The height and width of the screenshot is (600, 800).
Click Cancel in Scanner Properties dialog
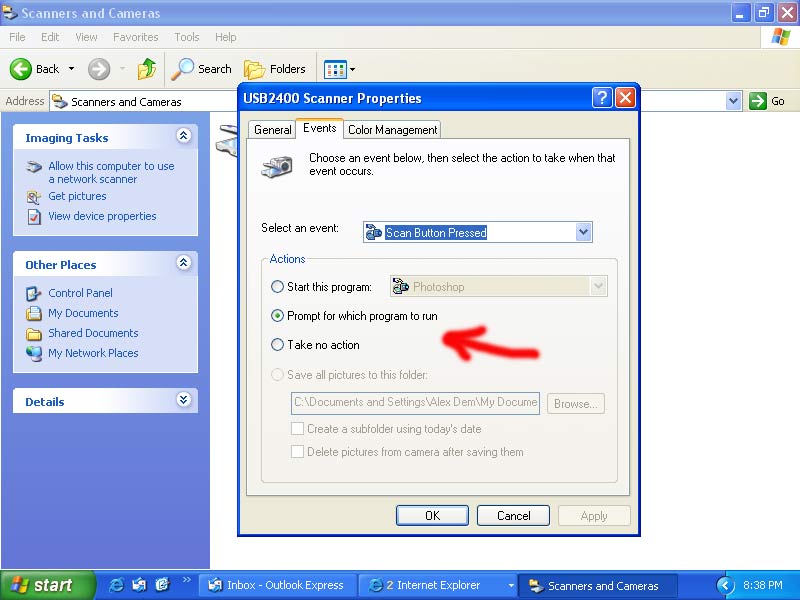[x=513, y=516]
